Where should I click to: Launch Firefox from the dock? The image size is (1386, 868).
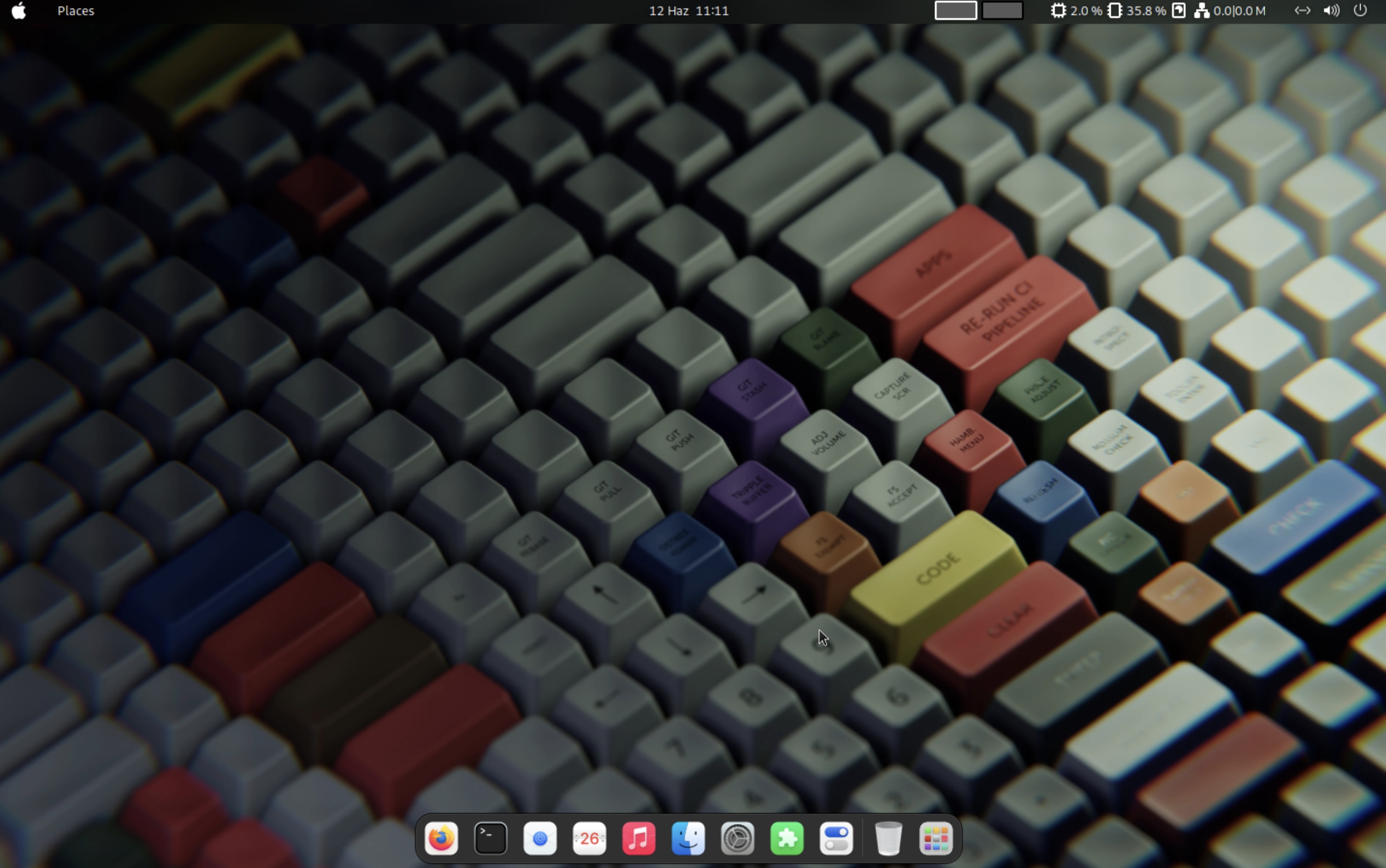[x=441, y=838]
